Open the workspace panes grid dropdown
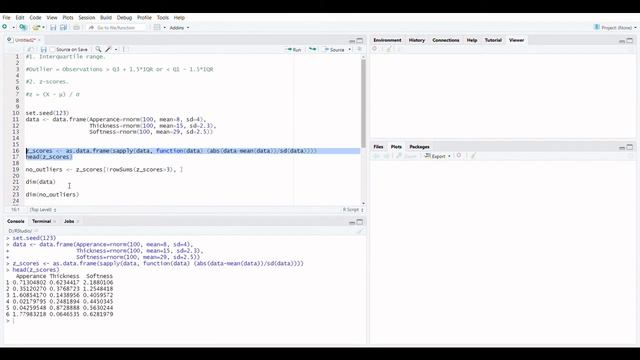The width and height of the screenshot is (640, 360). [x=160, y=27]
